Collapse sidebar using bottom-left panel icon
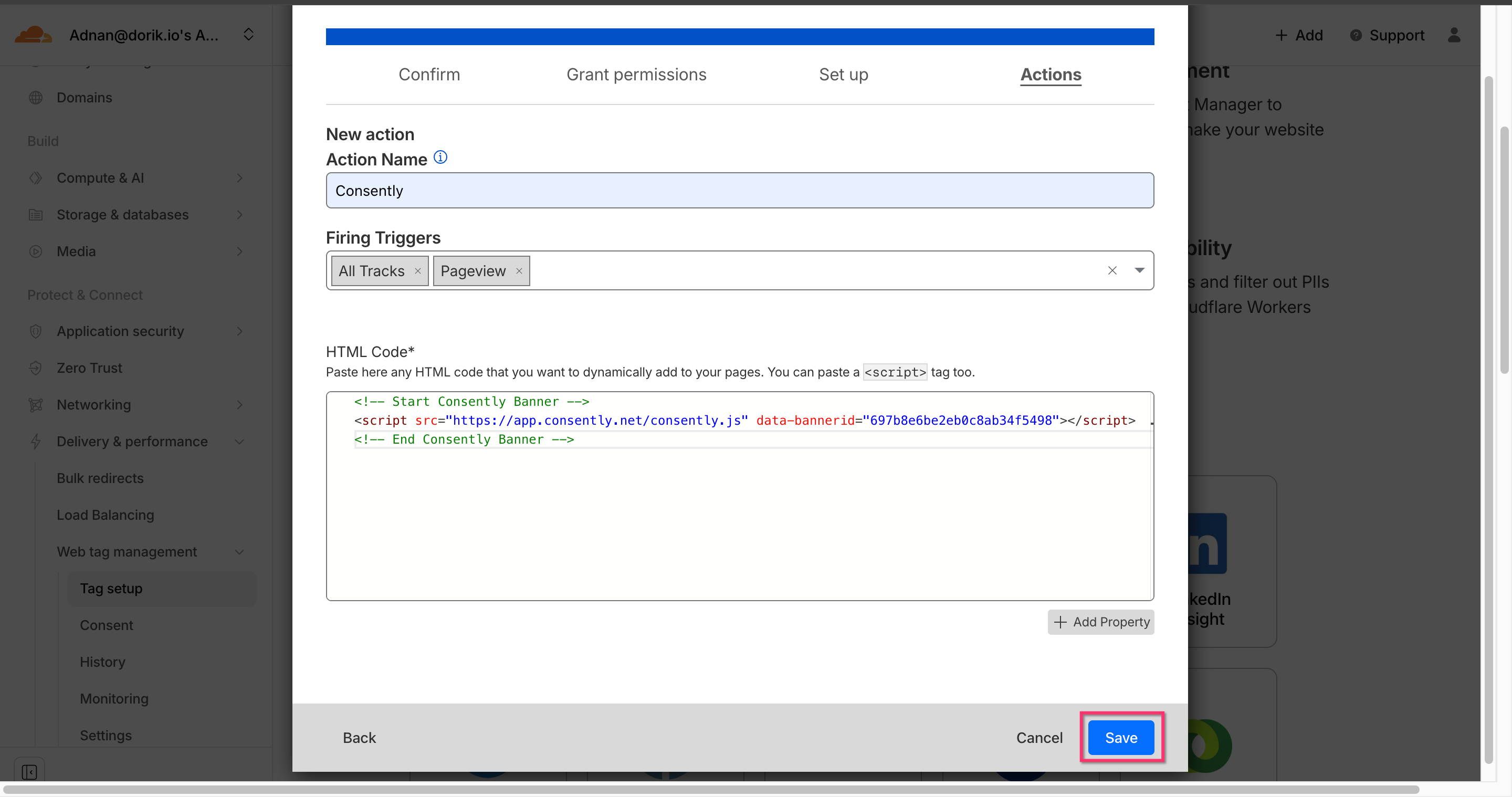Viewport: 1512px width, 797px height. [29, 772]
